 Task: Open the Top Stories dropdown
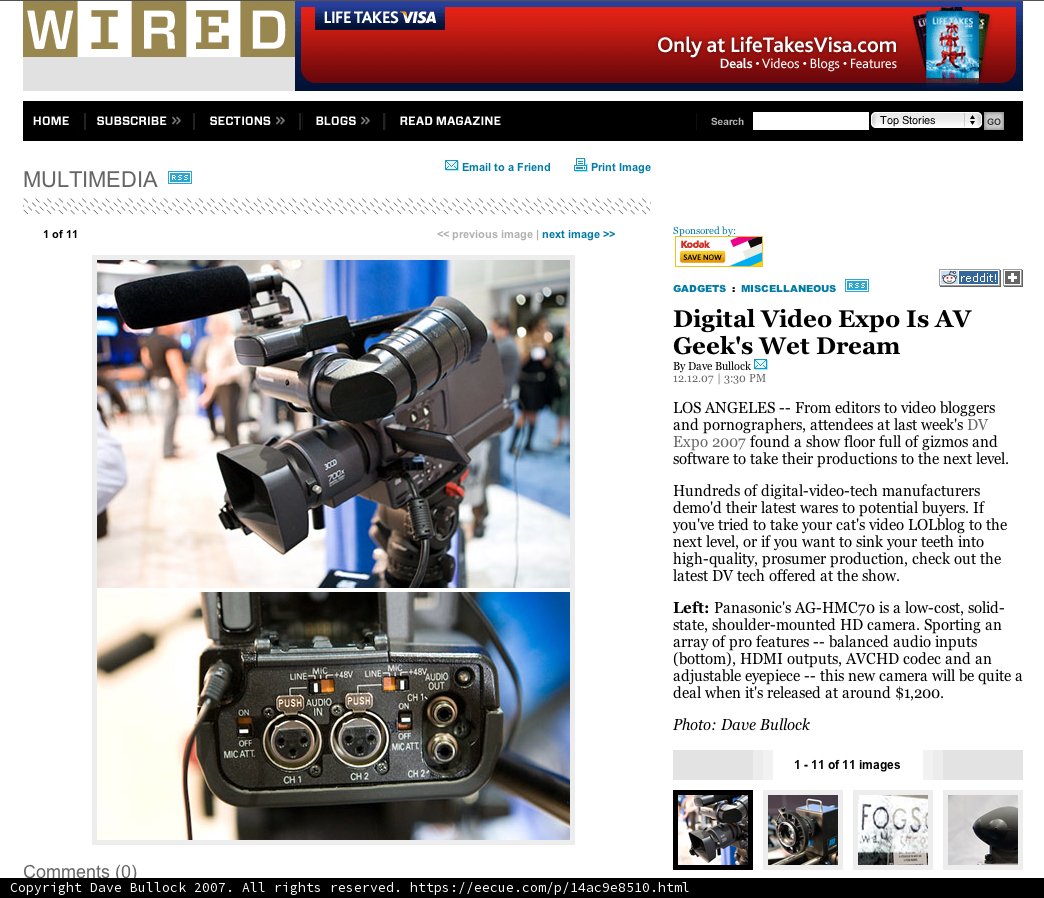(926, 120)
